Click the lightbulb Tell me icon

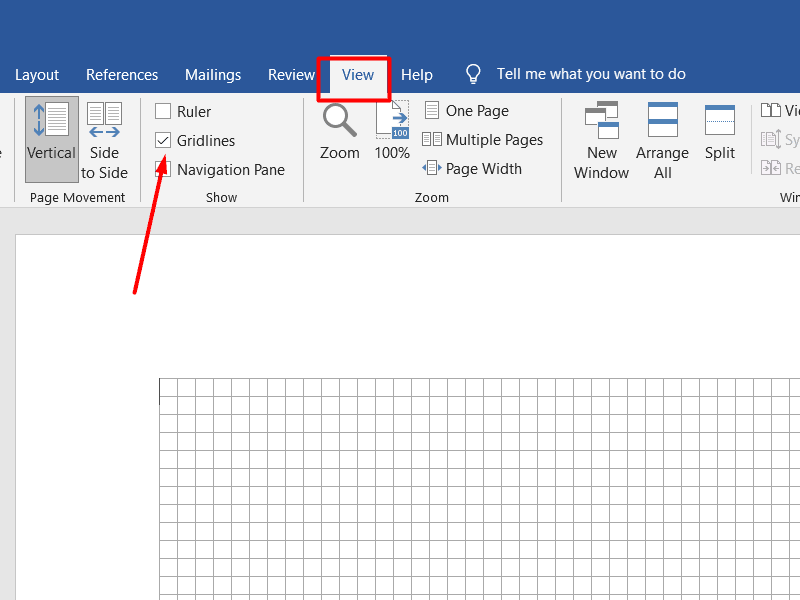474,75
